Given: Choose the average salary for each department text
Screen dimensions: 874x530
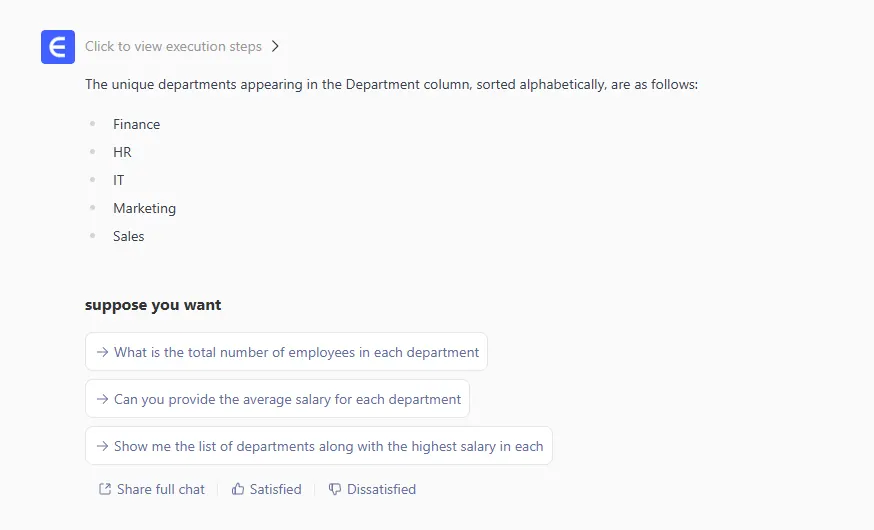Looking at the screenshot, I should (x=287, y=399).
